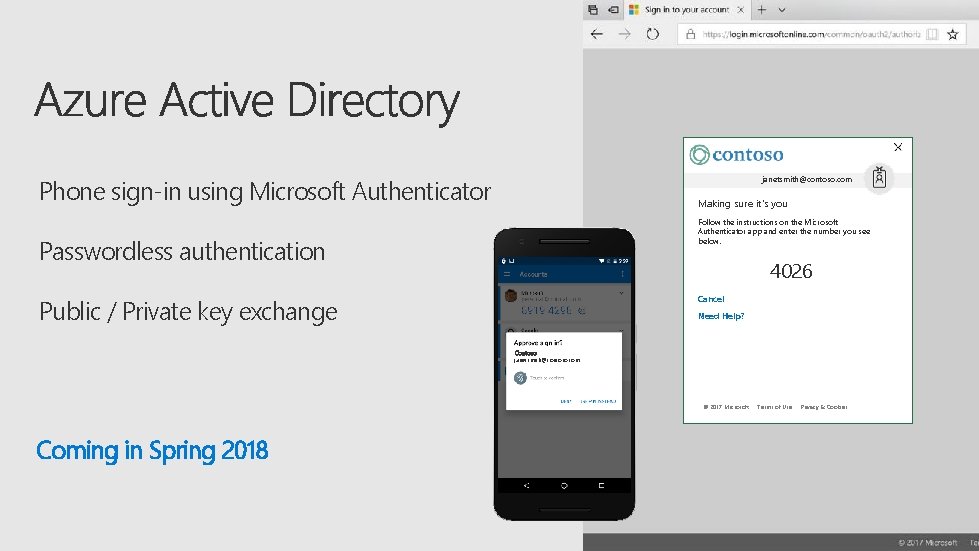Image resolution: width=979 pixels, height=551 pixels.
Task: Open Terms of Use footer link in dialog
Action: (774, 407)
